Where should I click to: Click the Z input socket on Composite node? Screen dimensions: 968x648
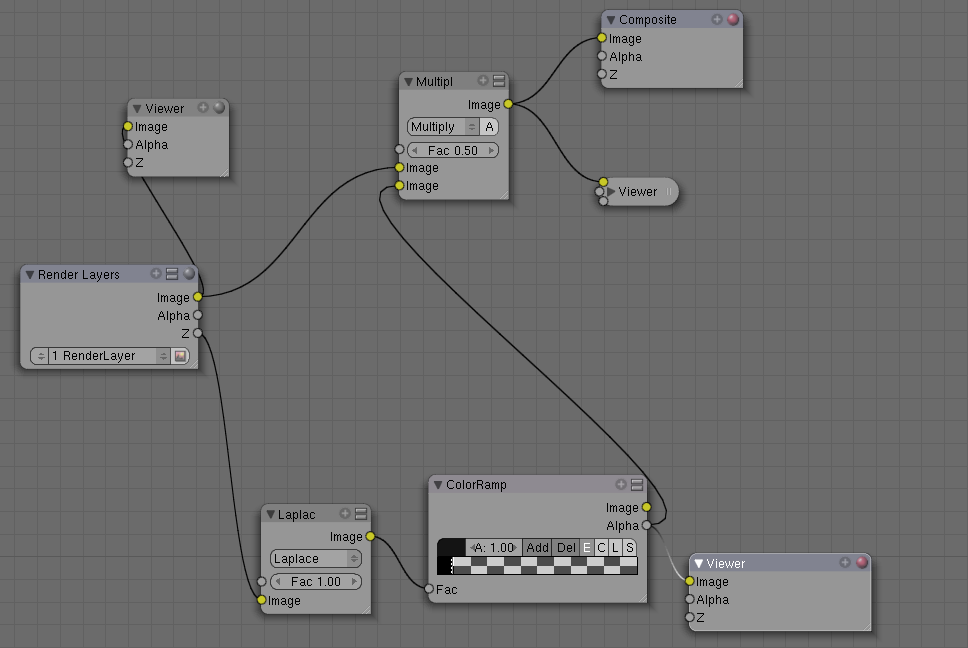[602, 73]
